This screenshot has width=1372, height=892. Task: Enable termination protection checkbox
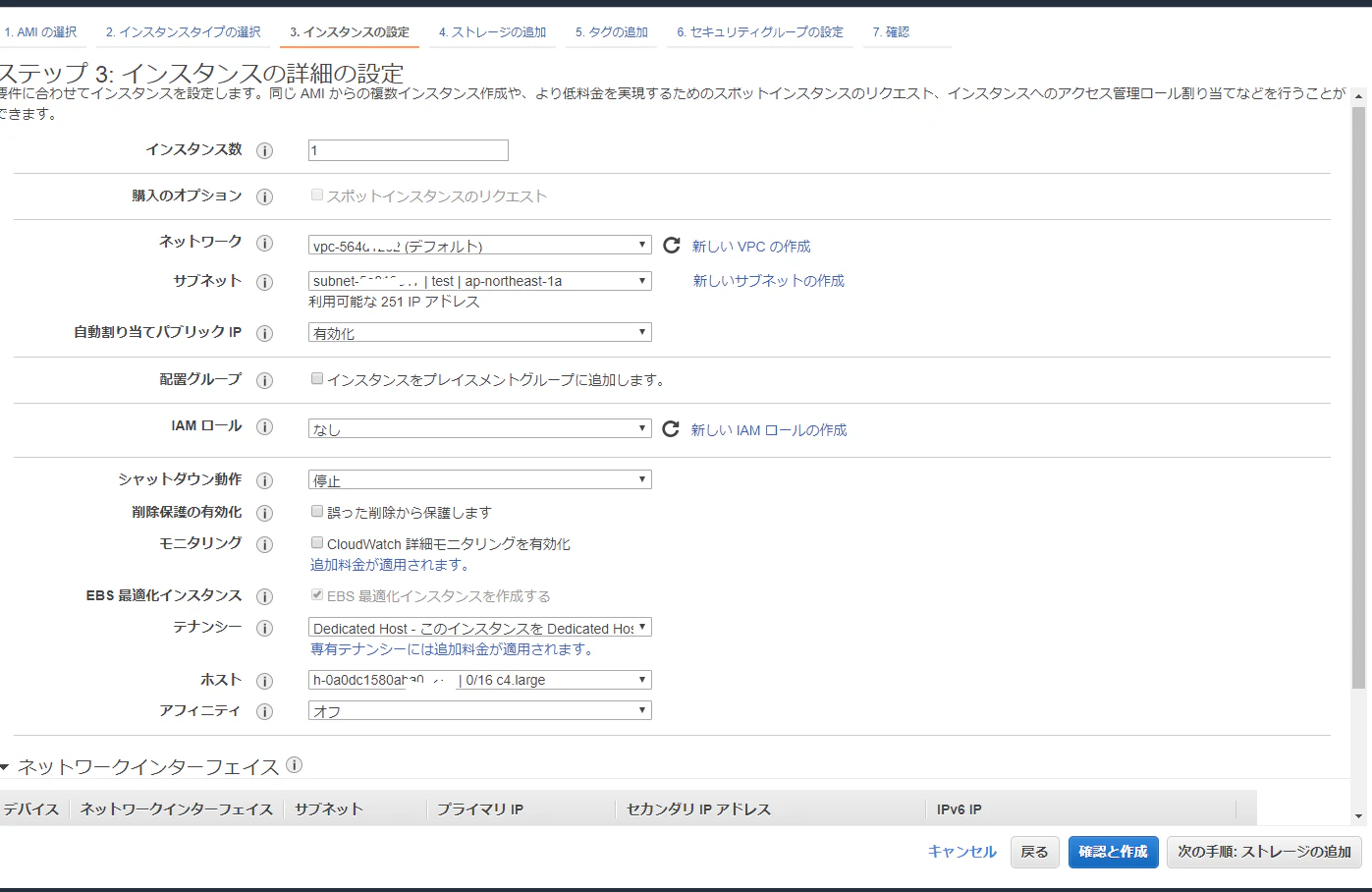click(x=317, y=511)
